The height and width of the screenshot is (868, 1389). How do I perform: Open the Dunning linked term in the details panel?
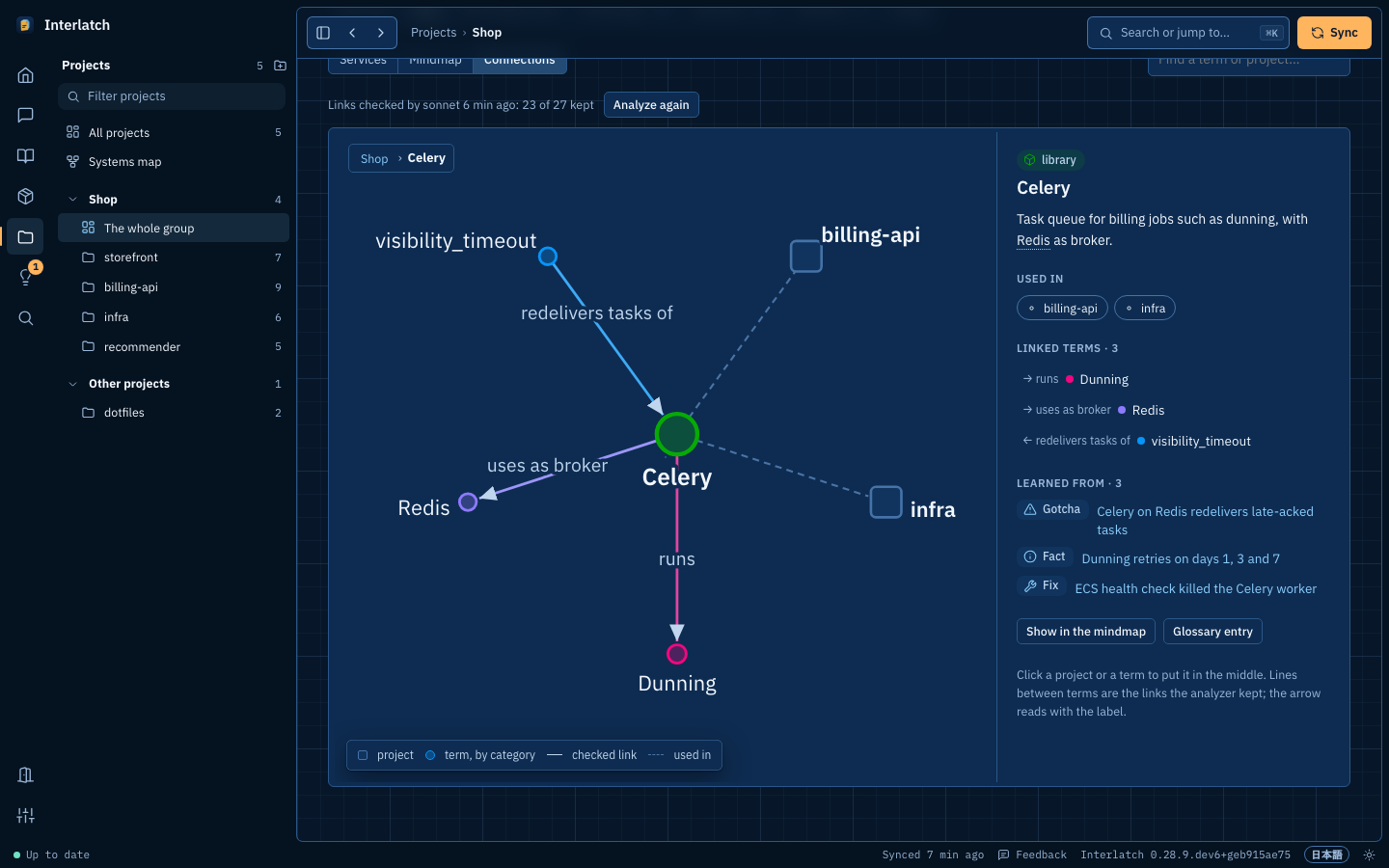pos(1103,380)
